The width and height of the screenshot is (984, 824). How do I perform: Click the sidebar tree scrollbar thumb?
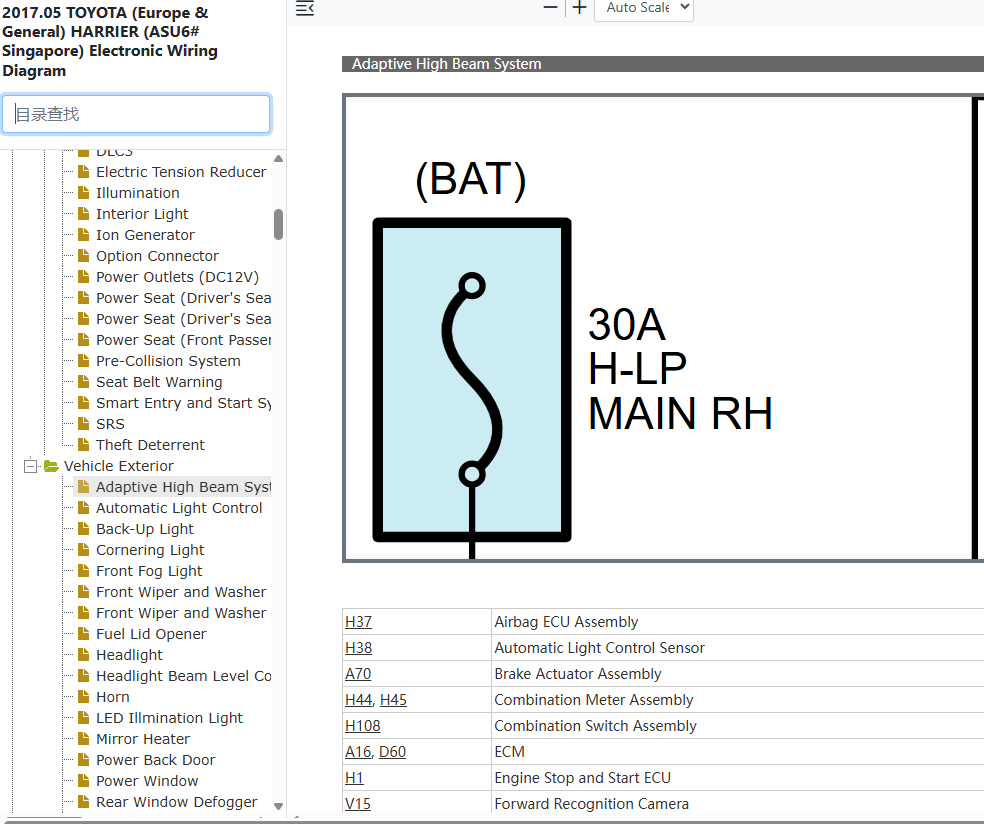coord(279,224)
